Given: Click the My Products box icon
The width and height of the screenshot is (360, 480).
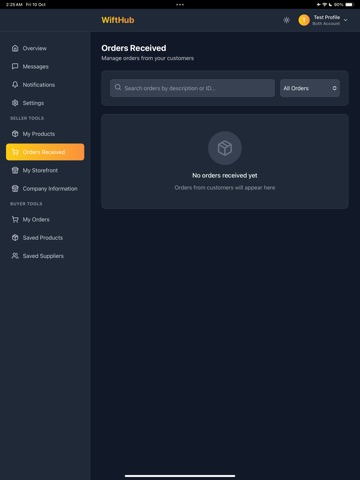Looking at the screenshot, I should tap(15, 134).
